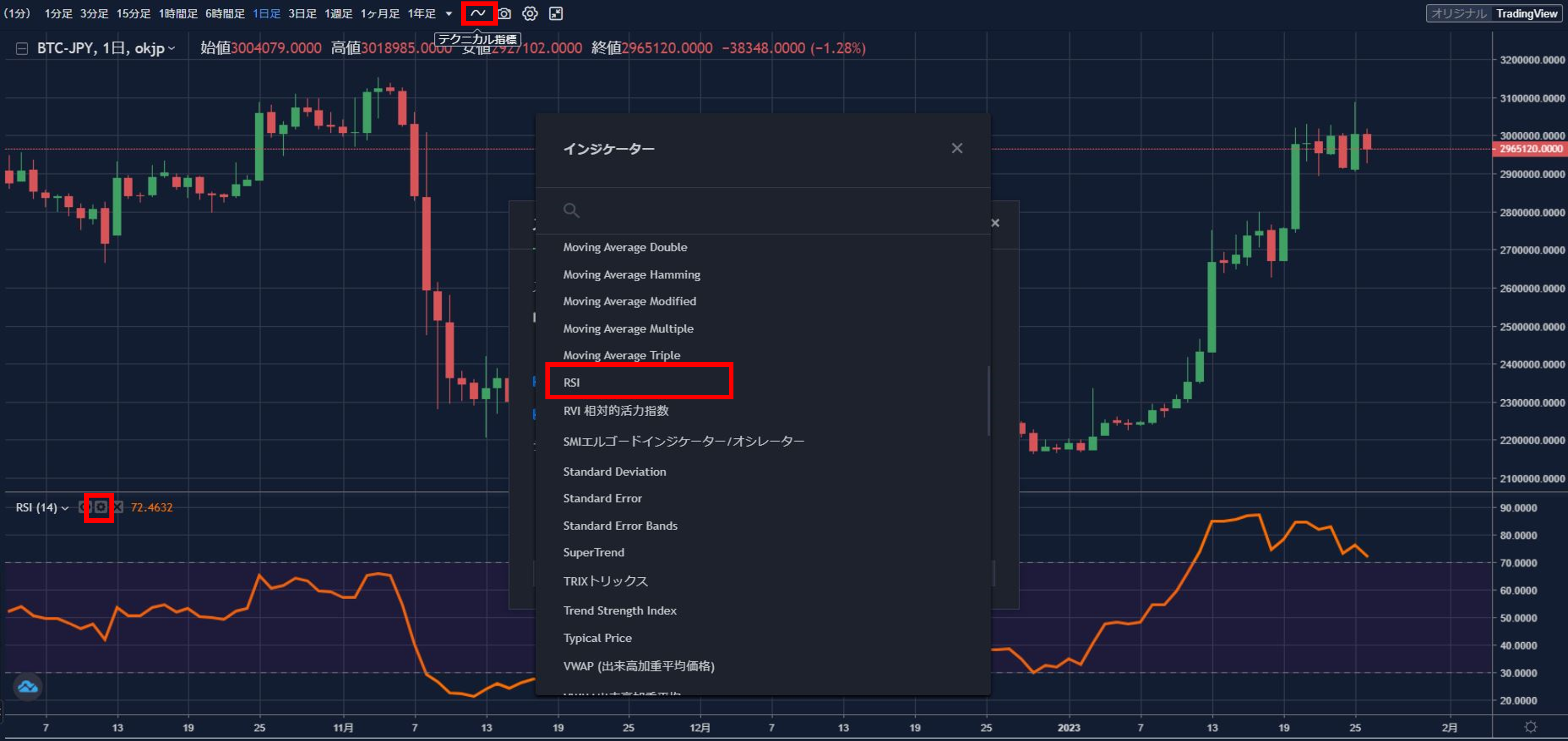The image size is (1568, 741).
Task: Take a chart snapshot with camera icon
Action: pos(504,13)
